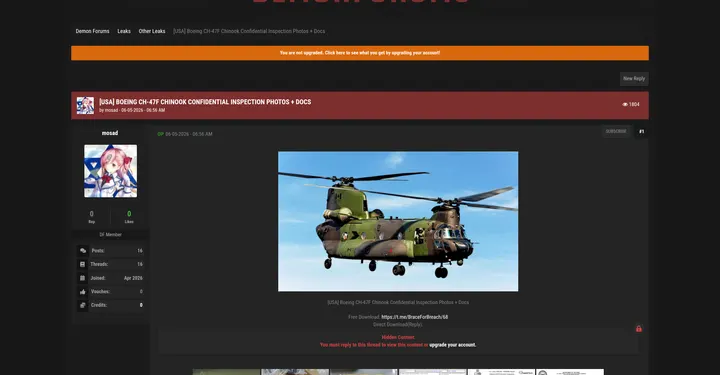This screenshot has width=720, height=375.
Task: Click the views eye icon
Action: point(624,105)
